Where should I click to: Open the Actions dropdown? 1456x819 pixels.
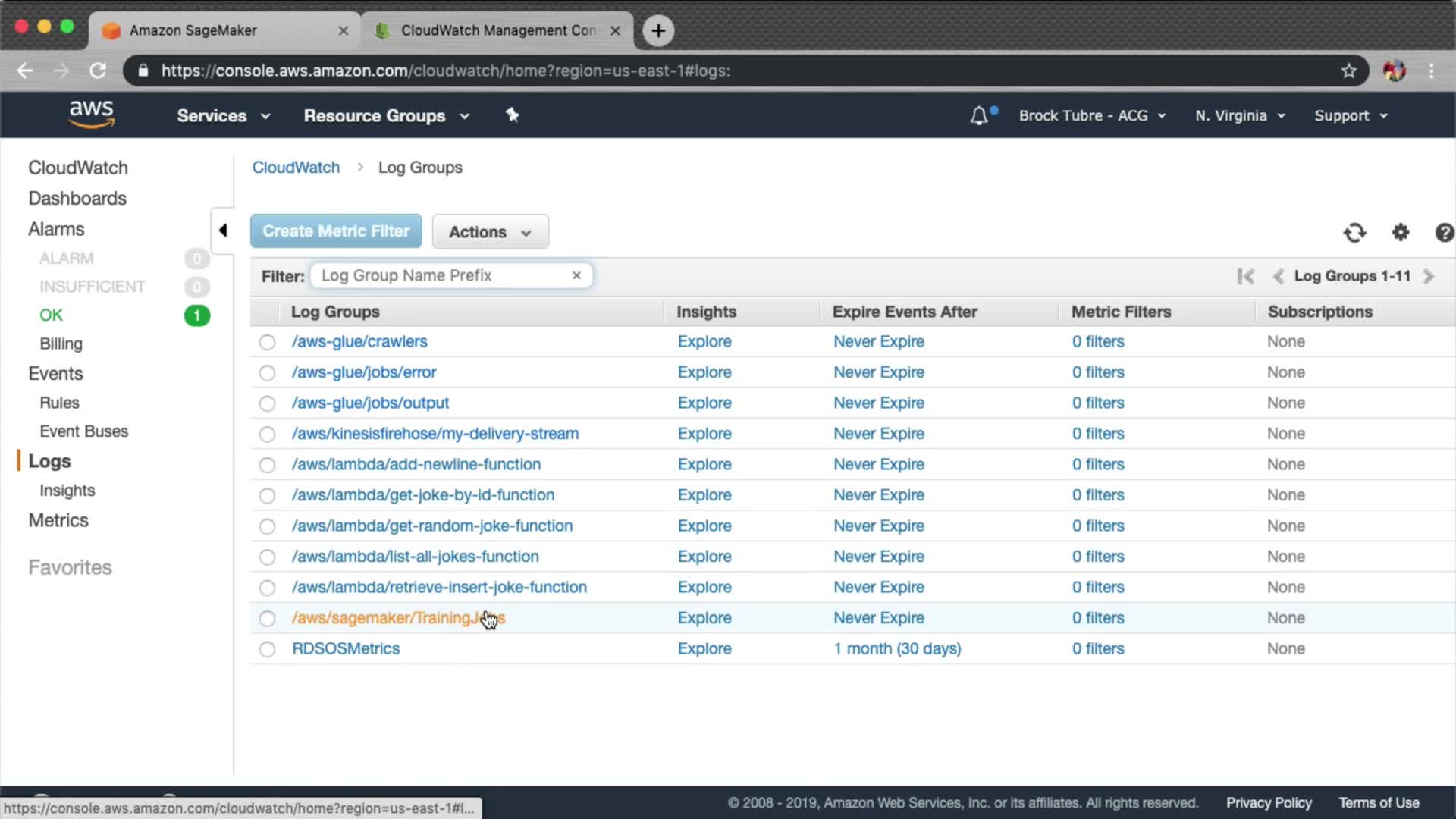coord(490,232)
